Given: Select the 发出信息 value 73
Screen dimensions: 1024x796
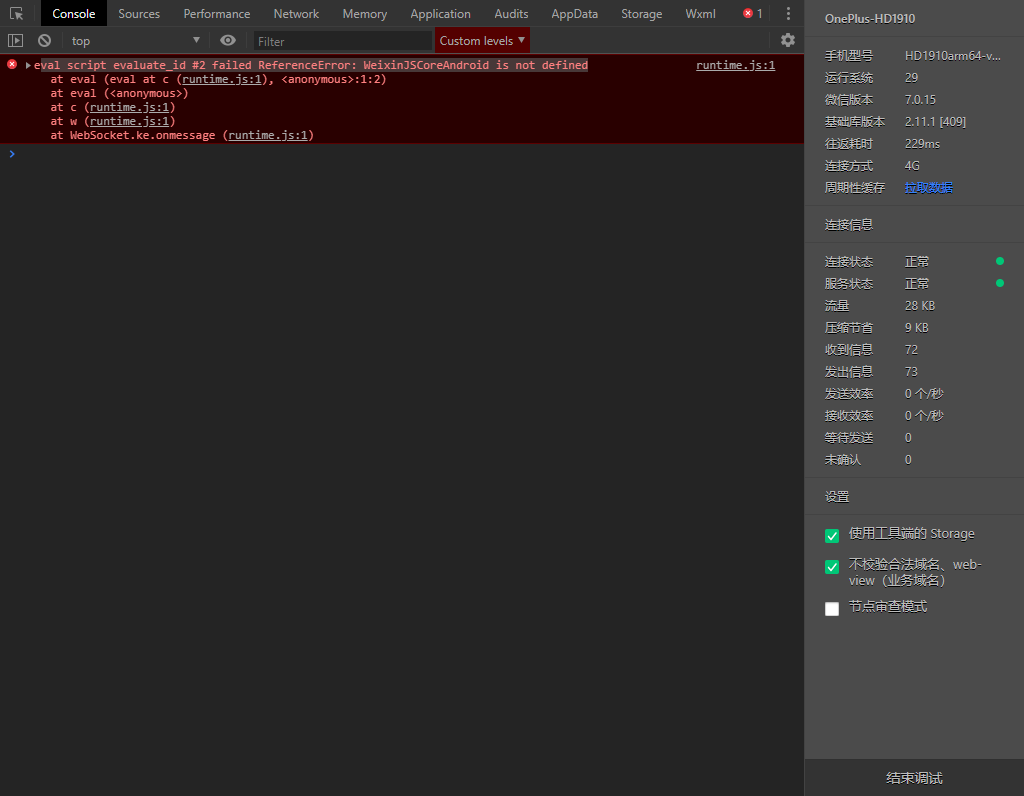Looking at the screenshot, I should (911, 372).
